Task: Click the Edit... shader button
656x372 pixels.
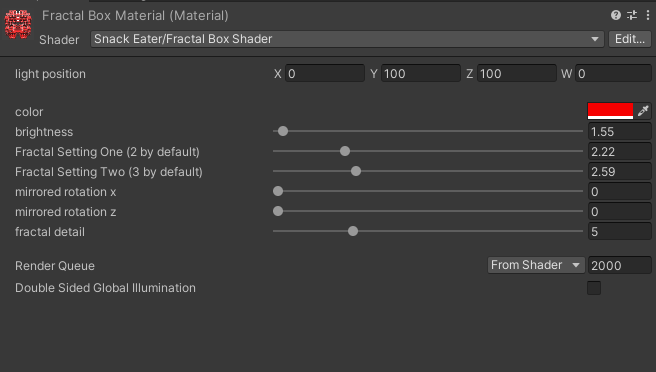Action: tap(630, 39)
